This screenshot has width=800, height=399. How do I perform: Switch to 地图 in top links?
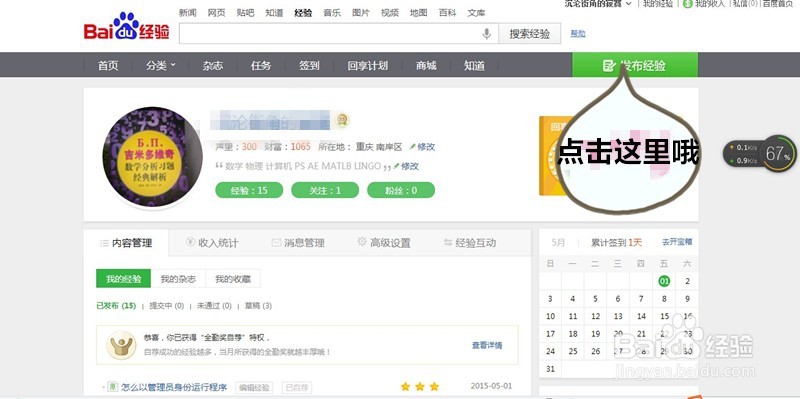(x=418, y=13)
